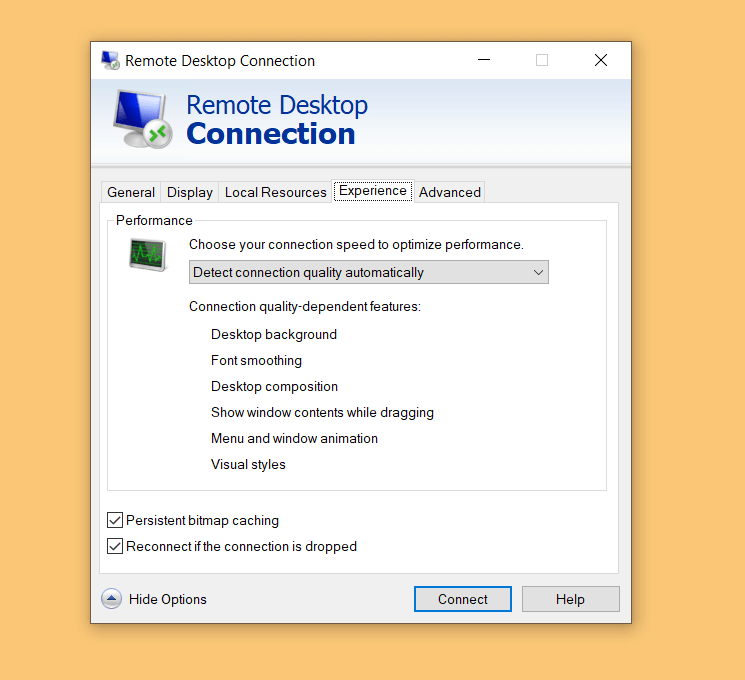Click the Connect button
Screen dimensions: 745x680
pyautogui.click(x=463, y=599)
